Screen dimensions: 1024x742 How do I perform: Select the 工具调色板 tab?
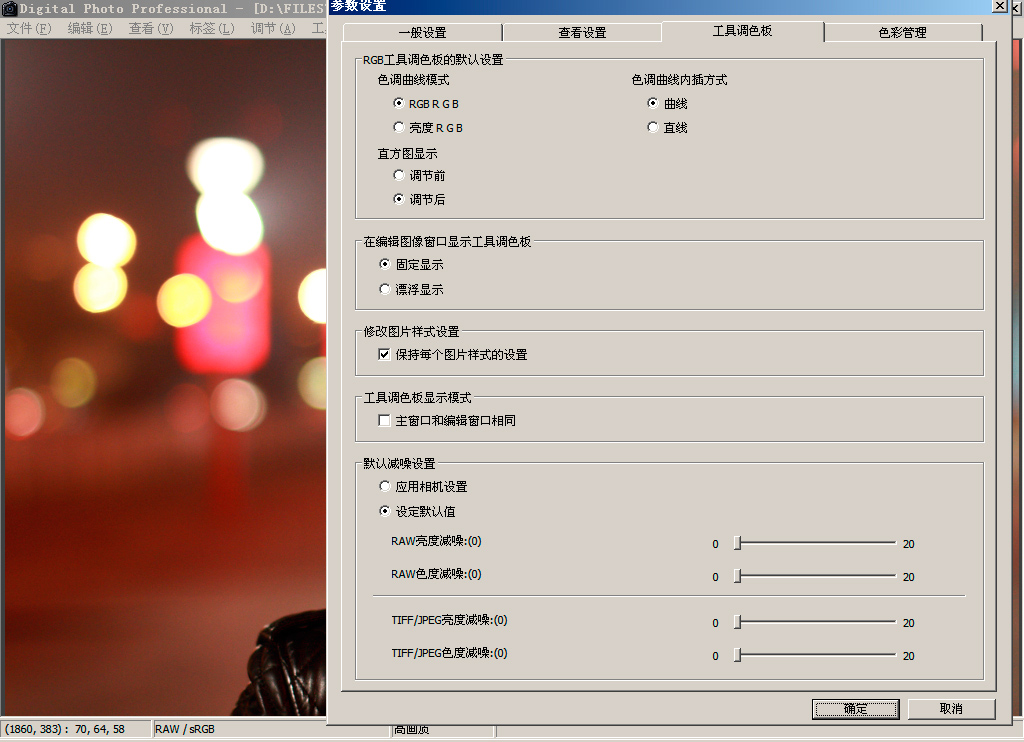click(x=743, y=31)
